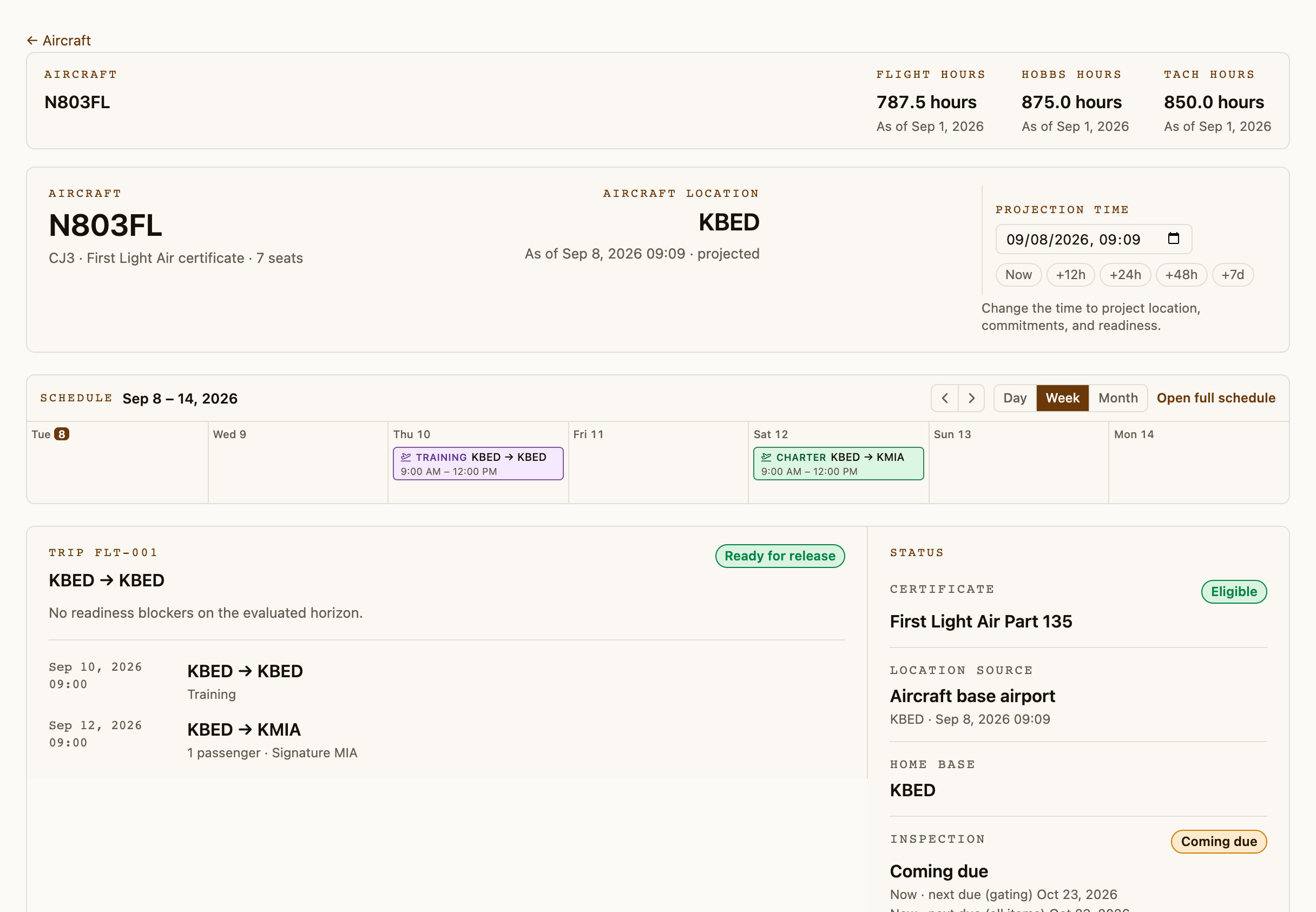Click the Eligible certificate badge
Viewport: 1316px width, 912px height.
(x=1234, y=592)
